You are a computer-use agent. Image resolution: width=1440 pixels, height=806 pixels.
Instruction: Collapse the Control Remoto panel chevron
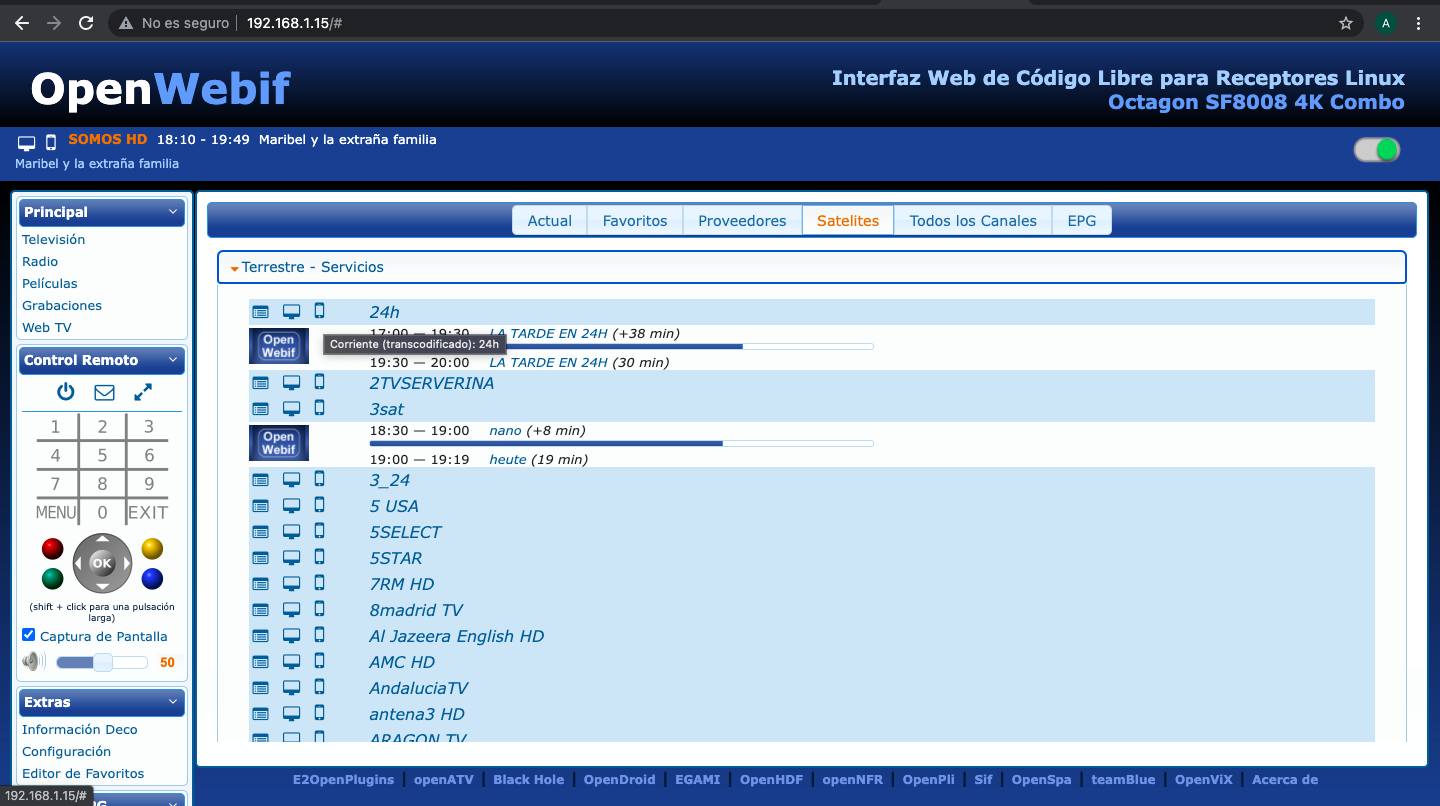pos(173,360)
